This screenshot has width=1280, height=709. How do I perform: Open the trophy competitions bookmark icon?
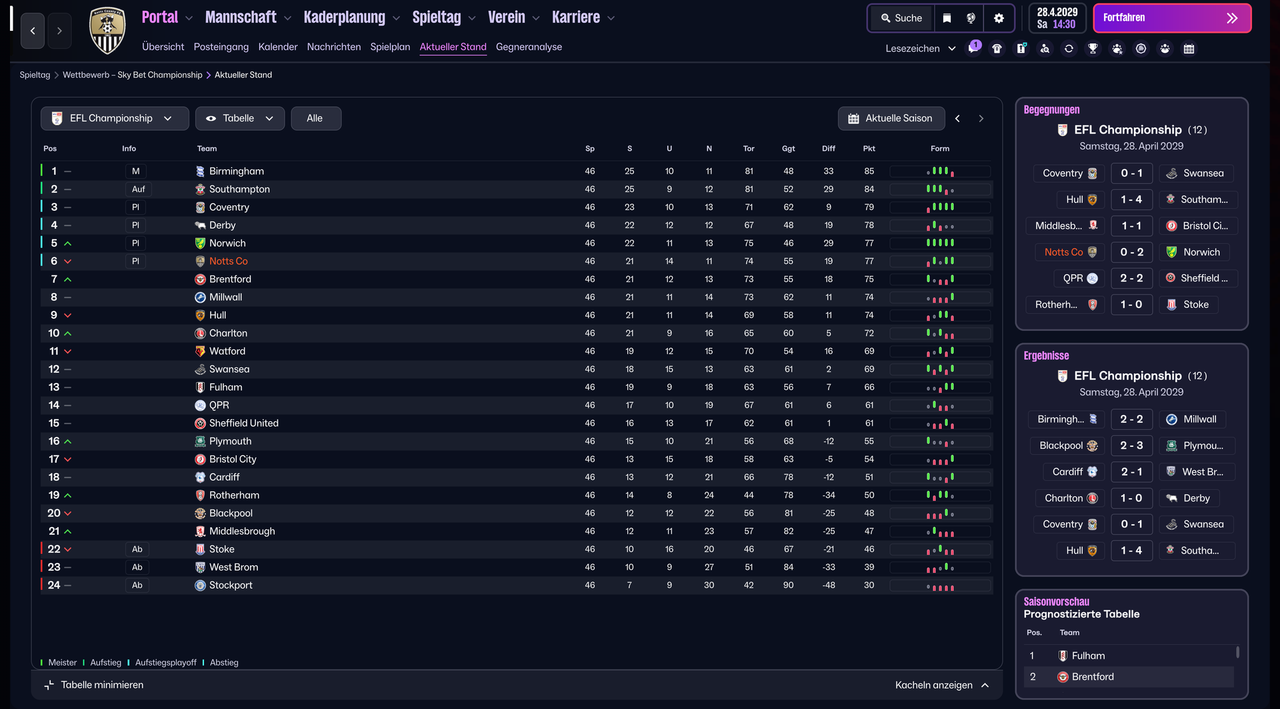pyautogui.click(x=1093, y=48)
